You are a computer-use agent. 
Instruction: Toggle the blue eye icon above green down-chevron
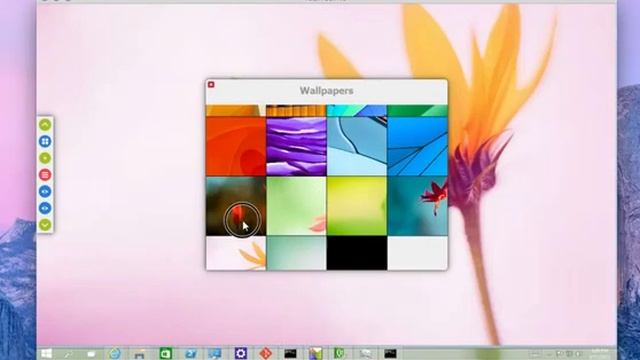click(45, 208)
